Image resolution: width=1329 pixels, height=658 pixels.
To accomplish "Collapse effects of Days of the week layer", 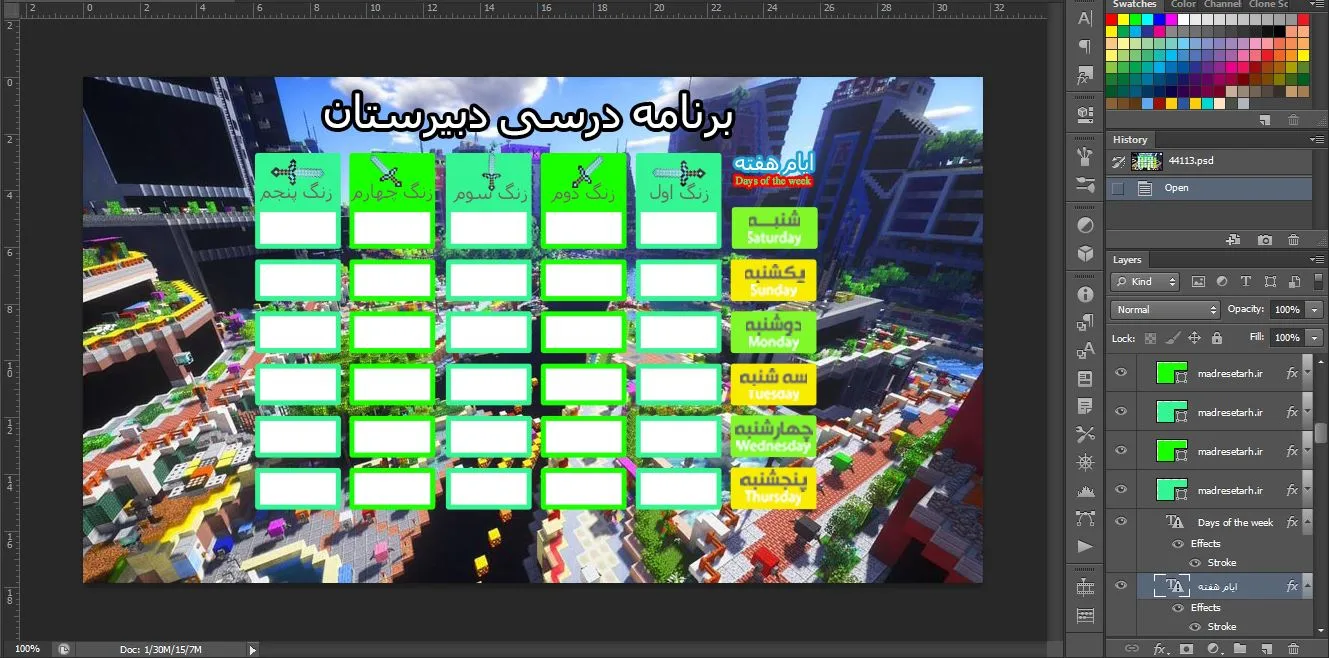I will point(1308,522).
